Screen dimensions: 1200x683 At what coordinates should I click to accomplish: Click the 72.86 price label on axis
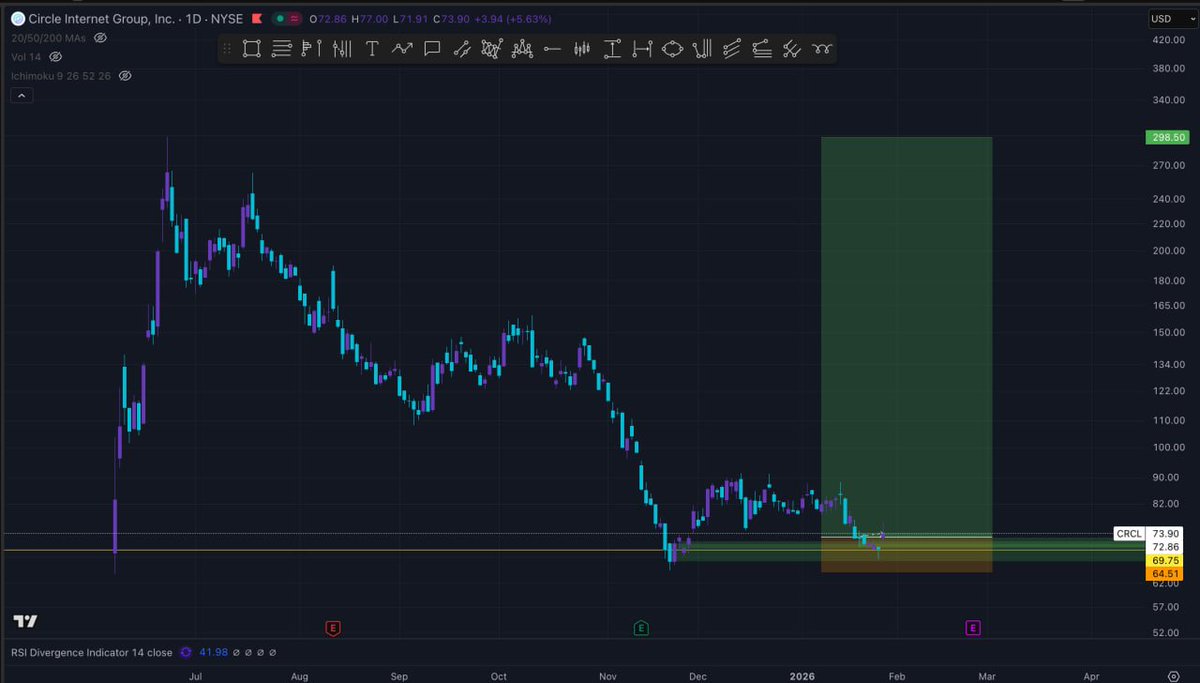pos(1165,547)
